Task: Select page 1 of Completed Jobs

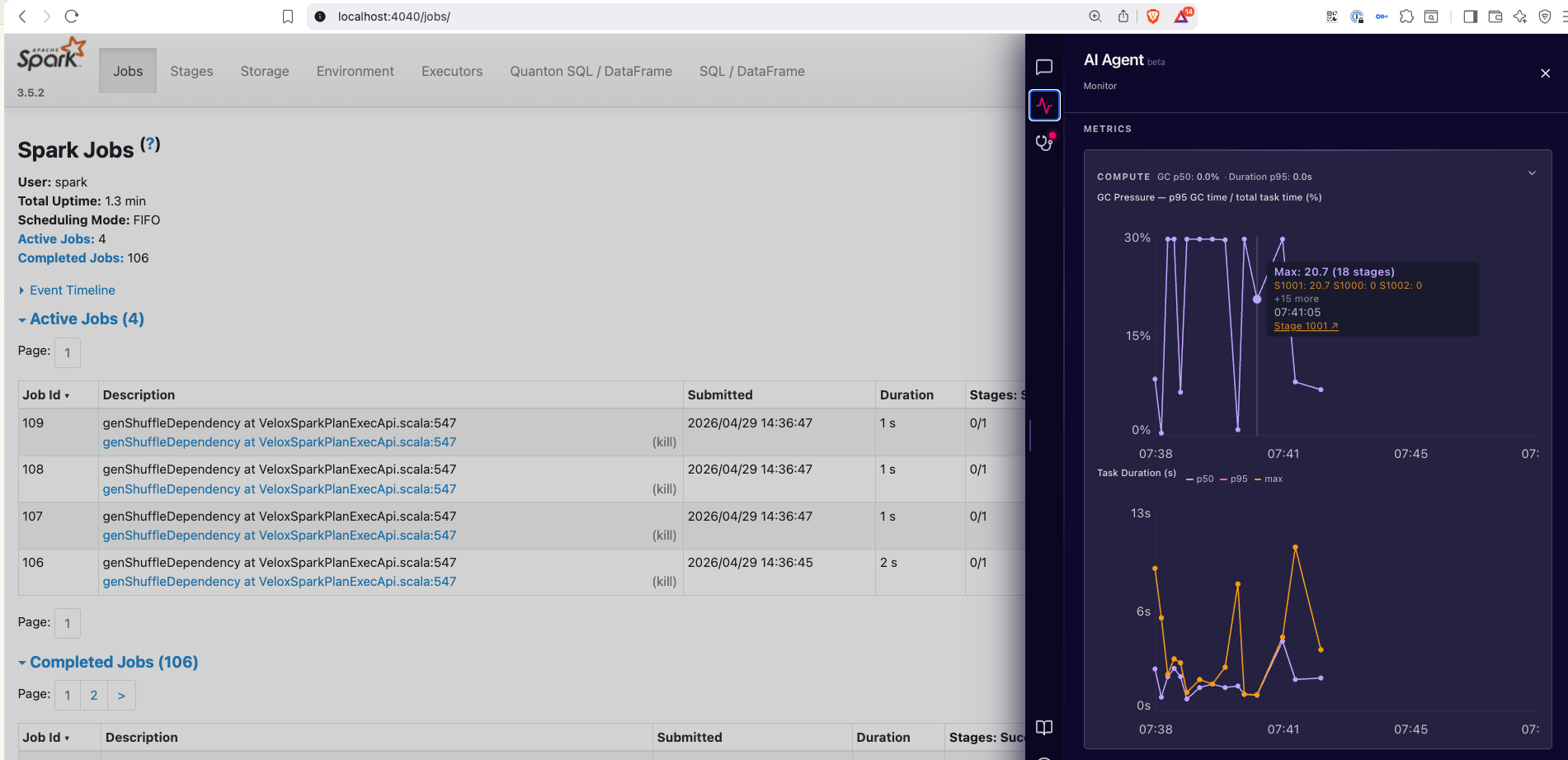Action: point(68,696)
